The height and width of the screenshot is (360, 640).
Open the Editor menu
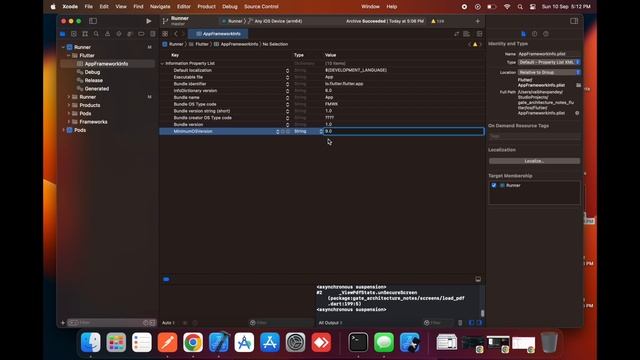tap(184, 7)
